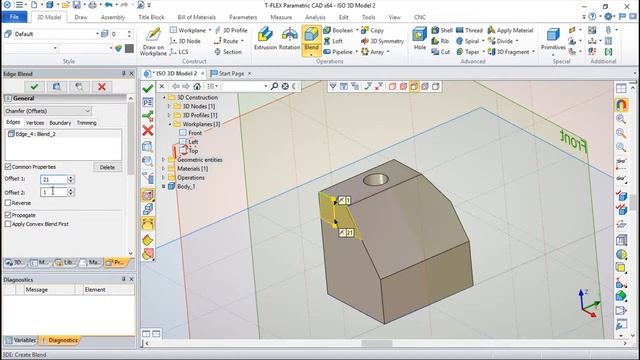Screen dimensions: 640x360
Task: Select the 3D Symmetry tool
Action: 382,41
